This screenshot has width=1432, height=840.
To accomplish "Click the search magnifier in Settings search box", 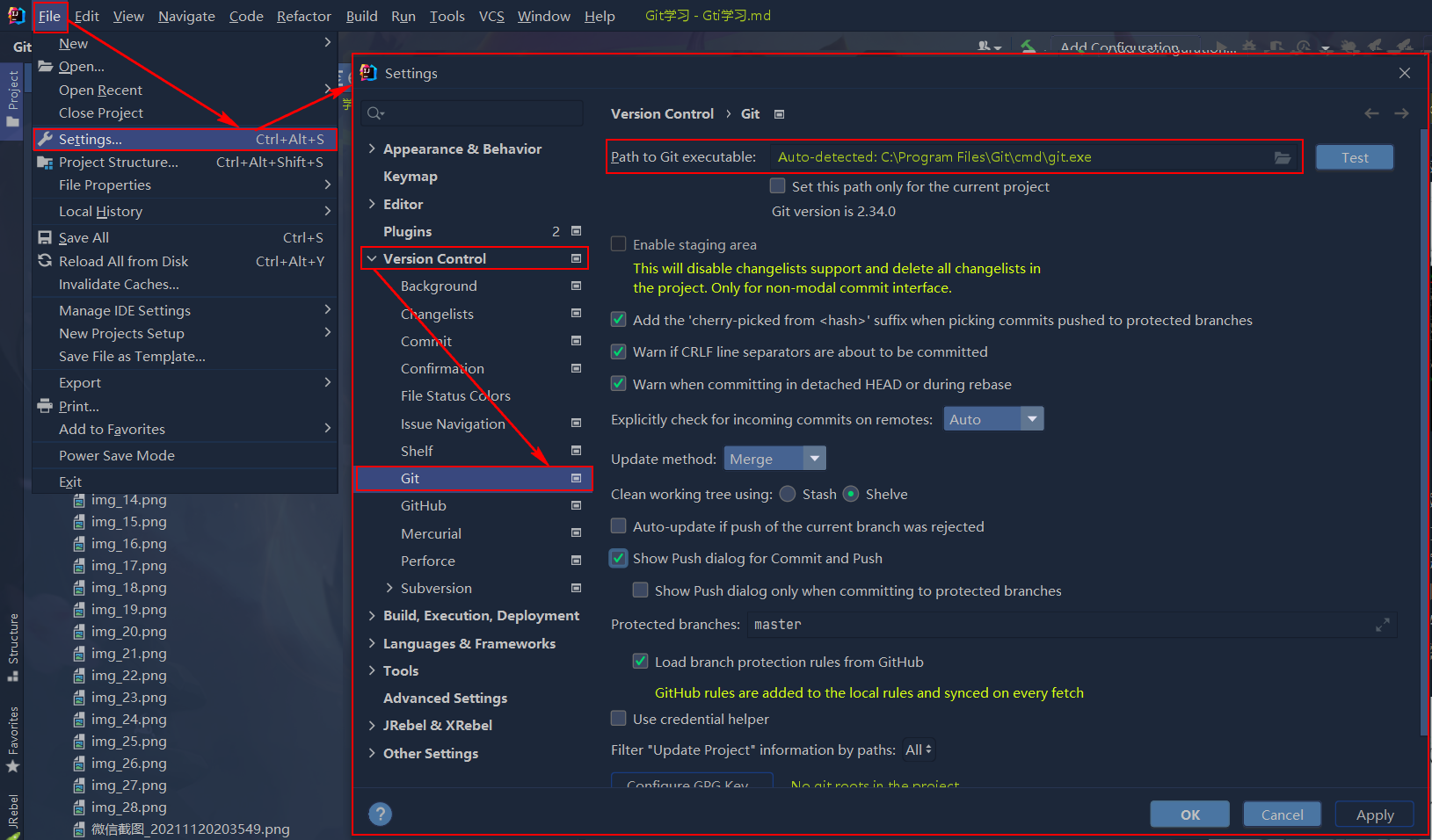I will (374, 112).
